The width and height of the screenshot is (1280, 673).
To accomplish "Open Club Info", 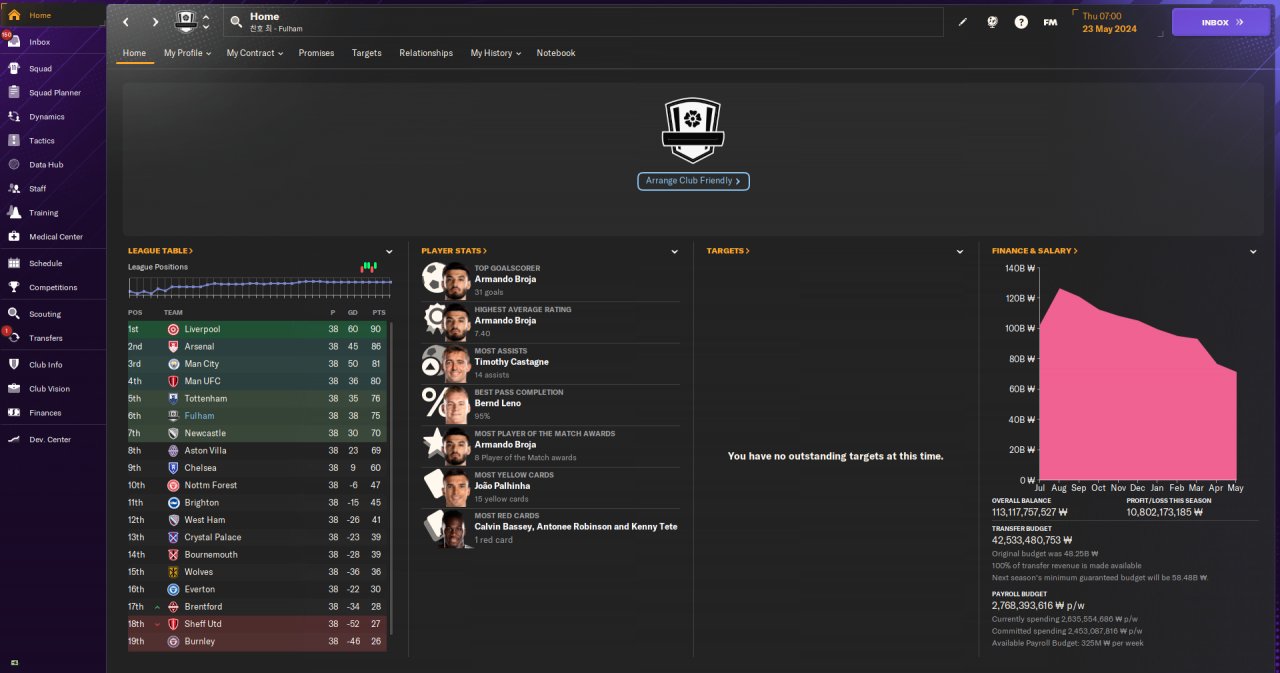I will 45,365.
